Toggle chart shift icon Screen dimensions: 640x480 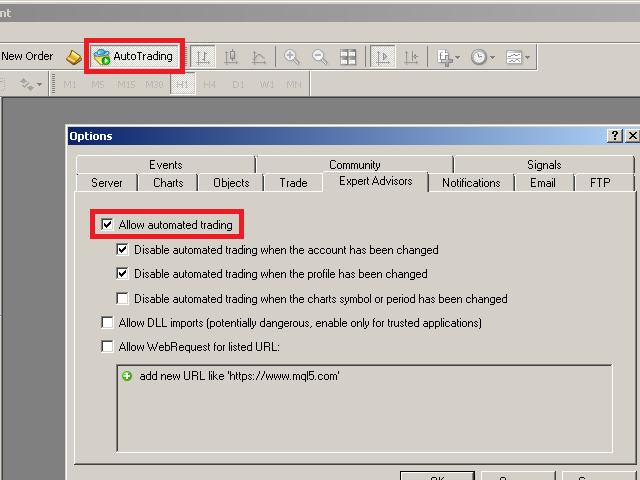click(411, 57)
